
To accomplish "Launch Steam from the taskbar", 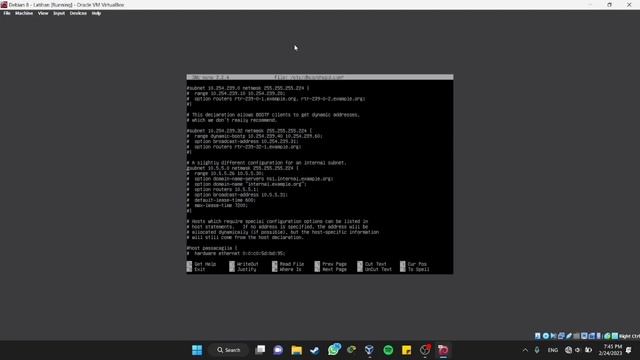I will (314, 350).
